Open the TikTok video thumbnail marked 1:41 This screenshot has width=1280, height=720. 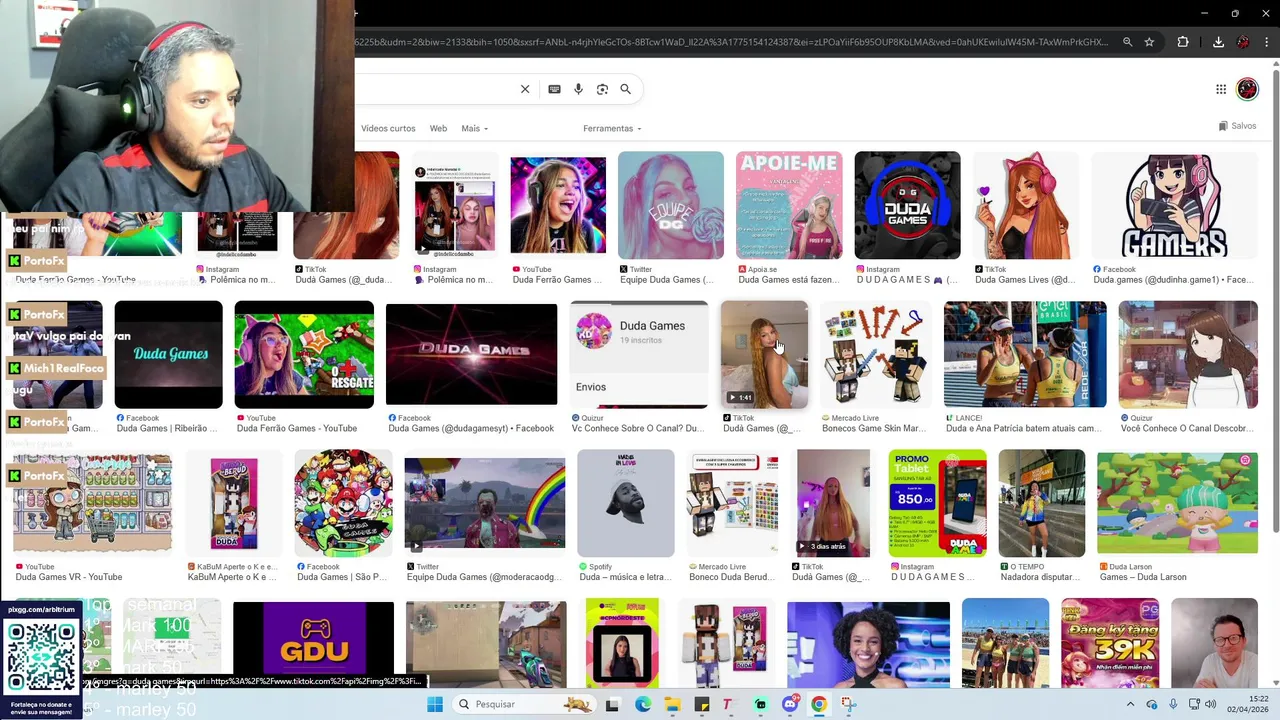pyautogui.click(x=764, y=354)
